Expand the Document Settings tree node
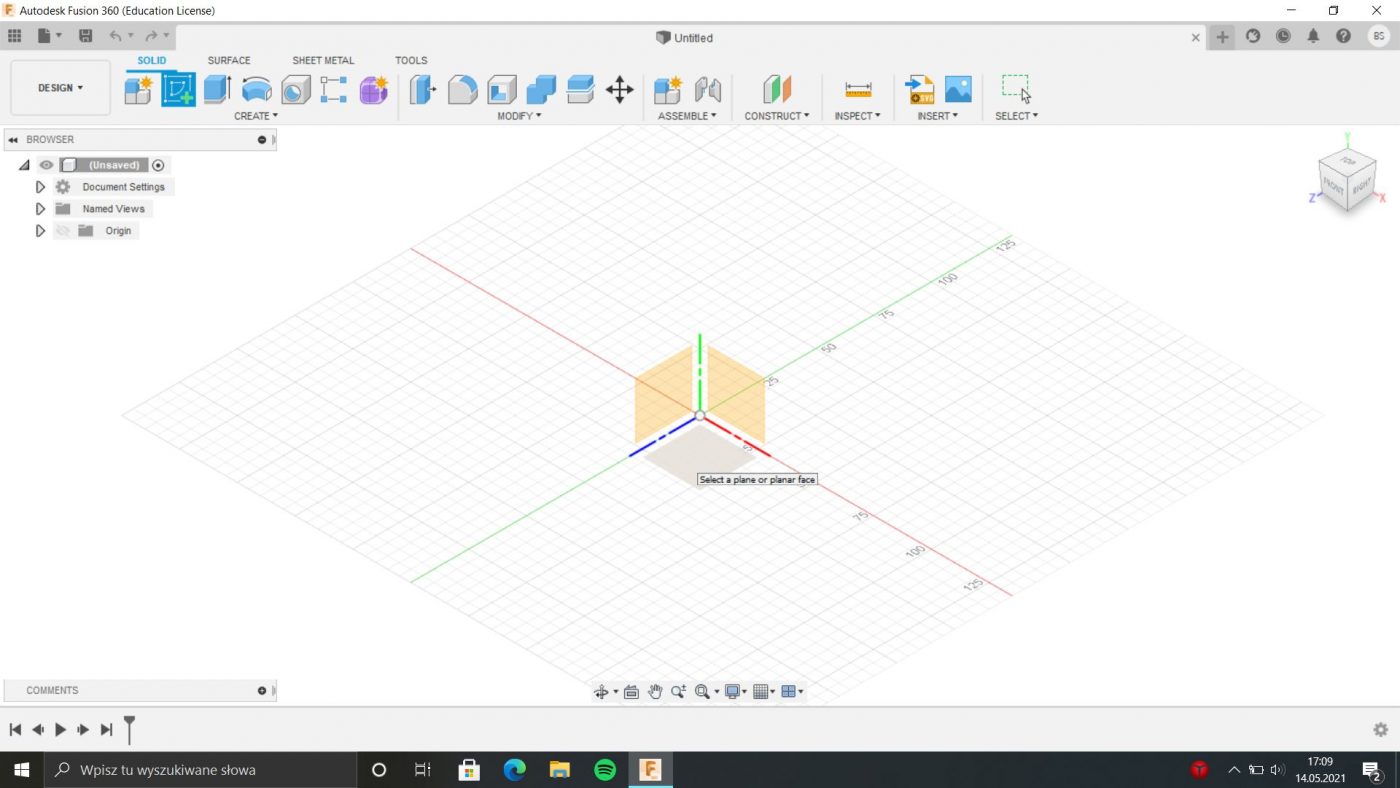Viewport: 1400px width, 788px height. pyautogui.click(x=40, y=187)
